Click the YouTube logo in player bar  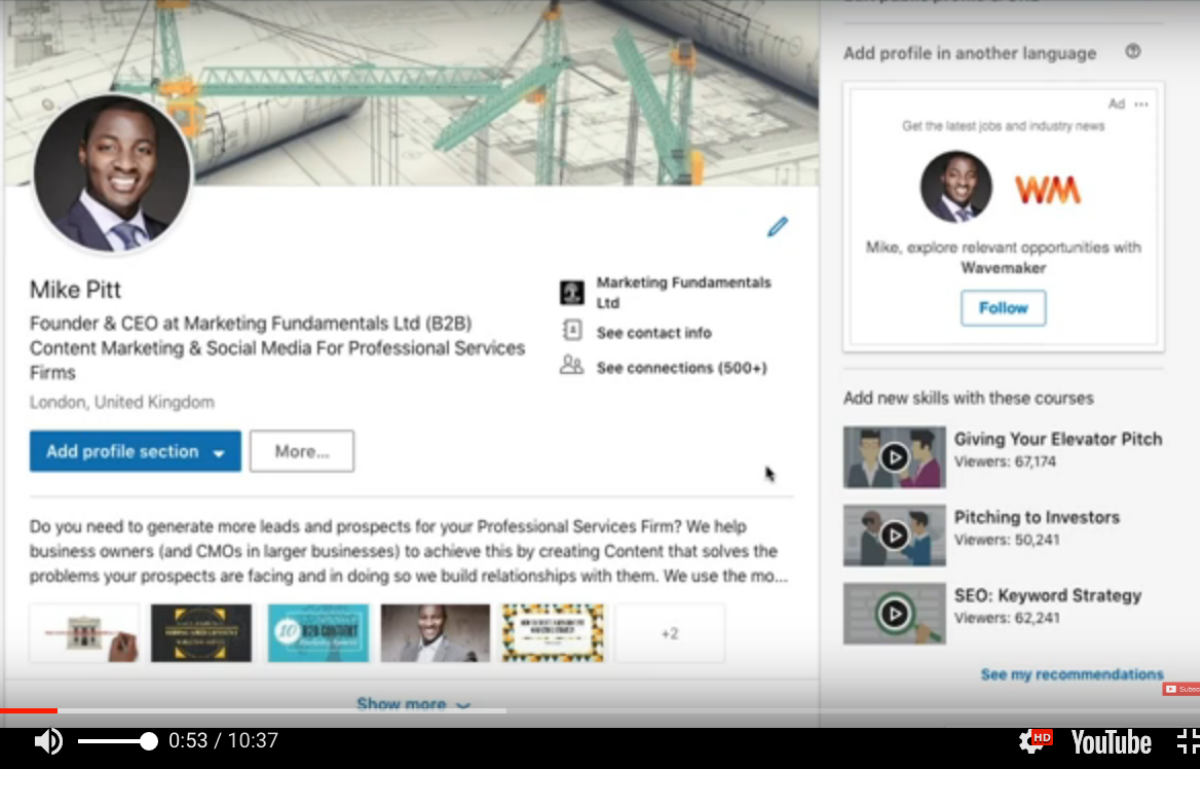tap(1111, 742)
